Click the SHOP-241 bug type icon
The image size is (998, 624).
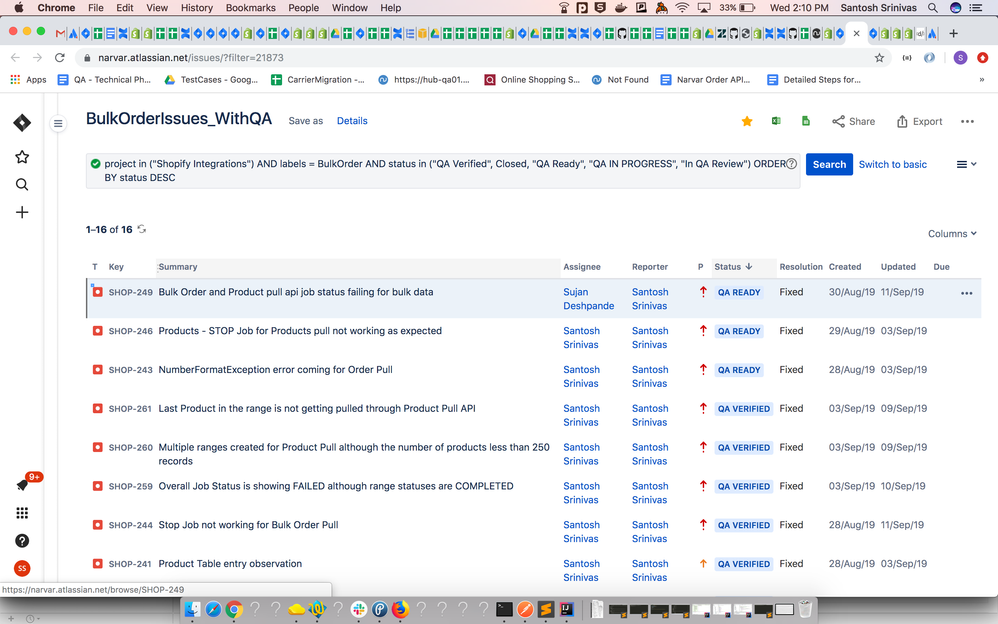click(x=97, y=564)
